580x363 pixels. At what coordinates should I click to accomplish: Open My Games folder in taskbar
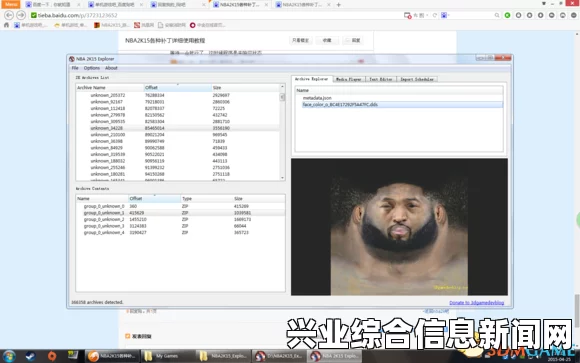pyautogui.click(x=167, y=356)
